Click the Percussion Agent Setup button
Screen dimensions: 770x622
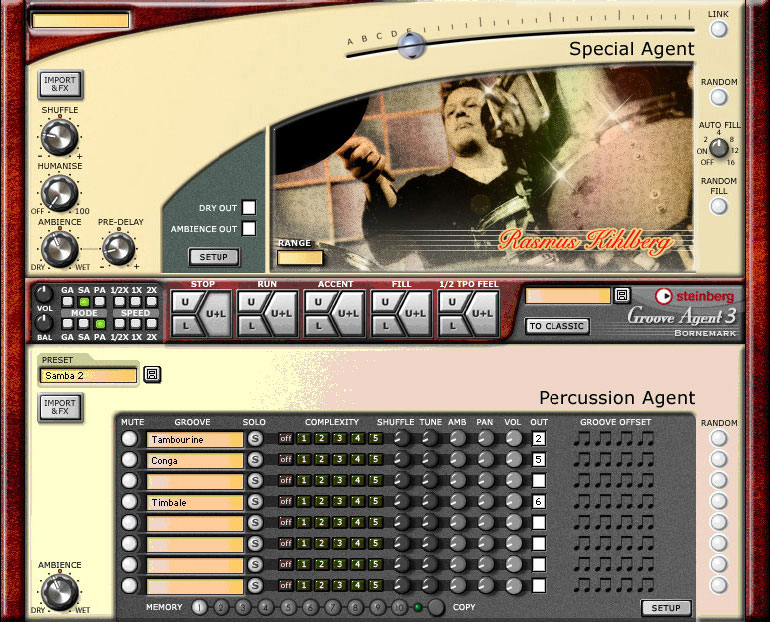(x=666, y=608)
